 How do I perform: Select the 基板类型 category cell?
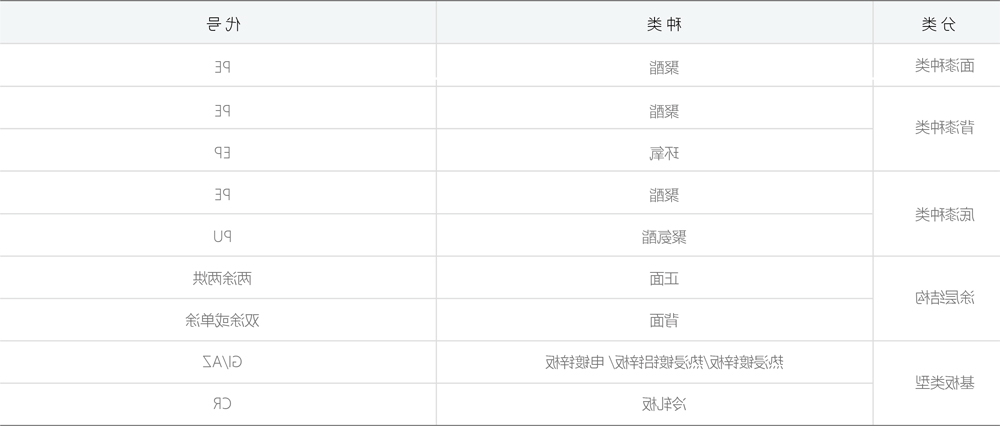(x=937, y=383)
